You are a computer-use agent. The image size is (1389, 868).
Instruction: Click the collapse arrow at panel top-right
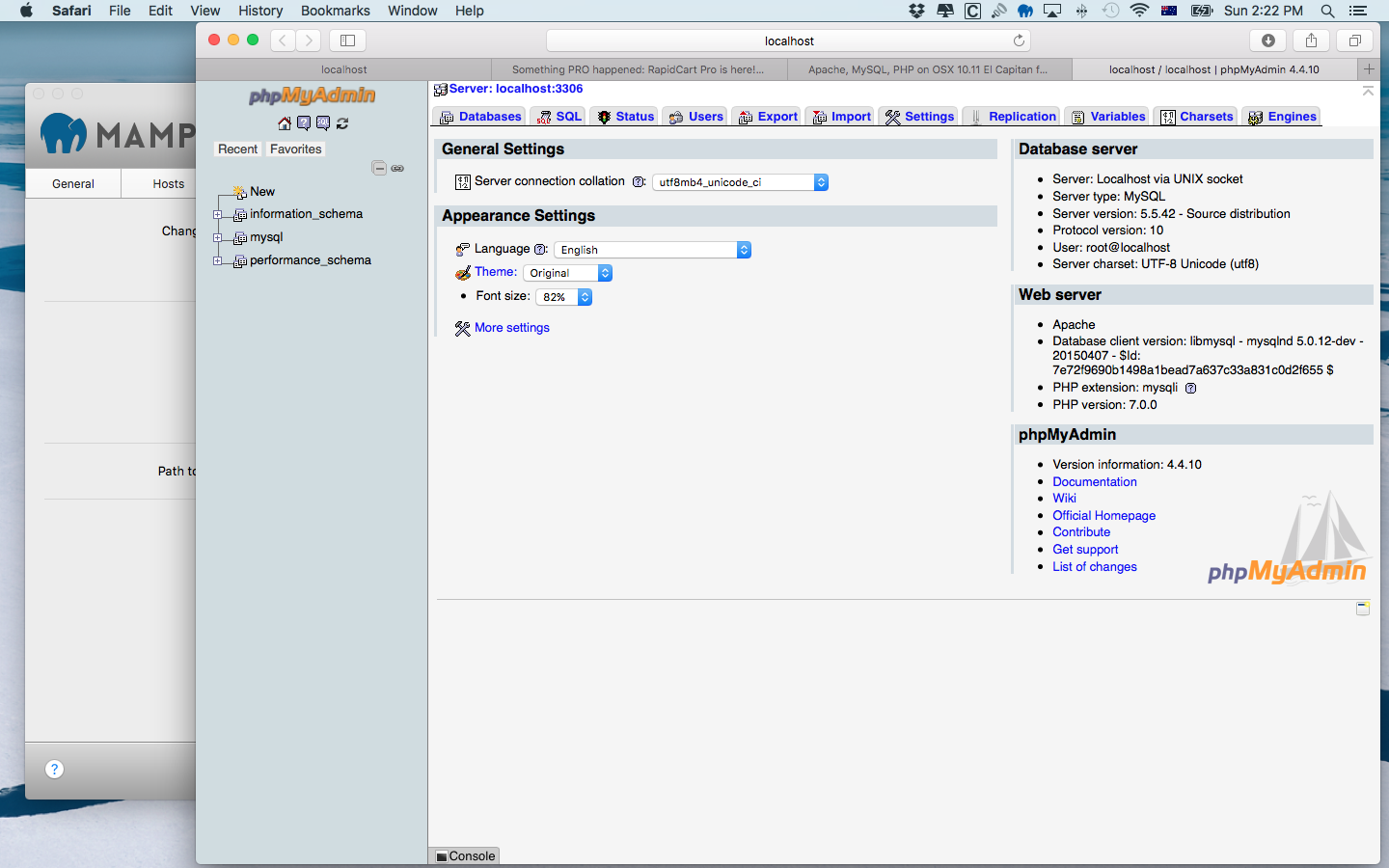coord(1368,91)
